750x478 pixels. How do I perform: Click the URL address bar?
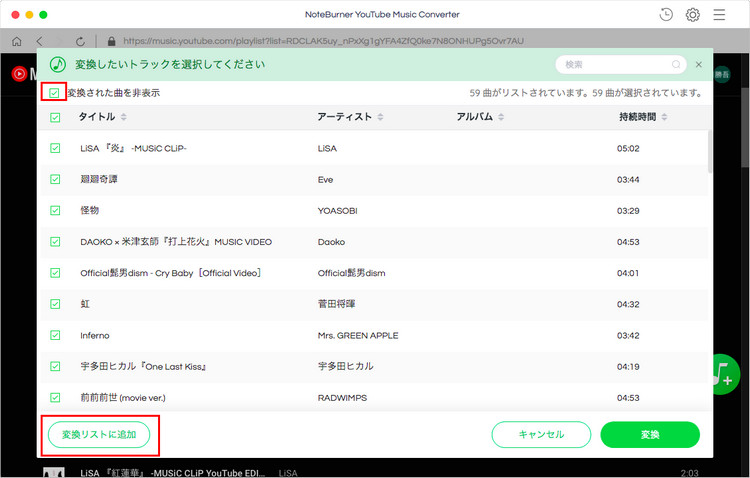pos(323,41)
